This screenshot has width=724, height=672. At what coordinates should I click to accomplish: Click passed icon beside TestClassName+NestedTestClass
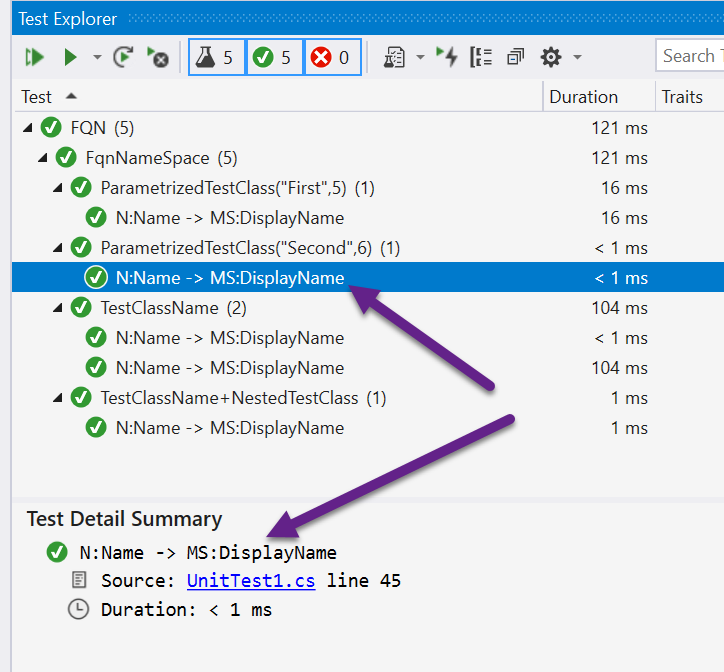pyautogui.click(x=81, y=398)
